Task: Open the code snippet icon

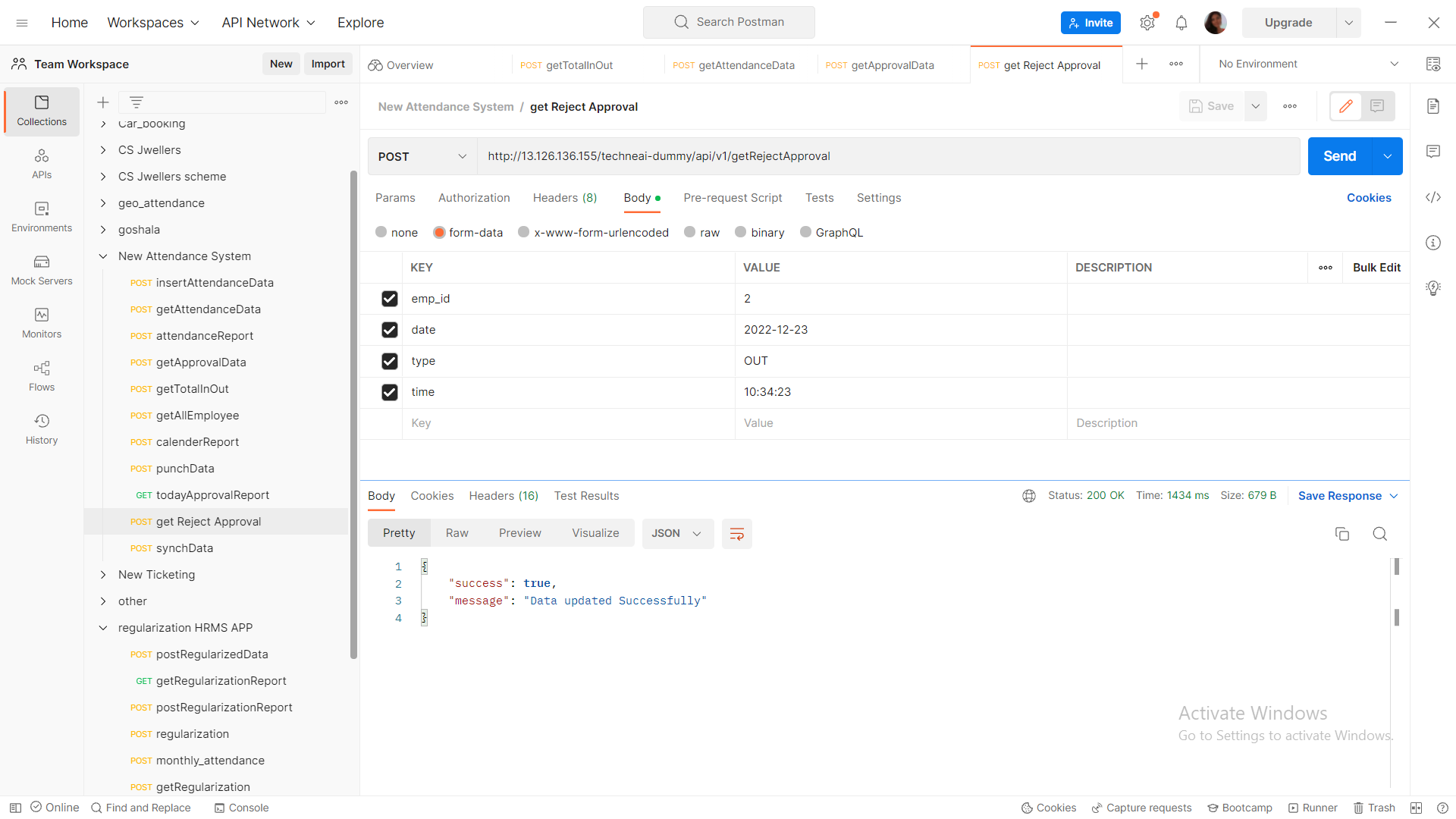Action: (x=1433, y=197)
